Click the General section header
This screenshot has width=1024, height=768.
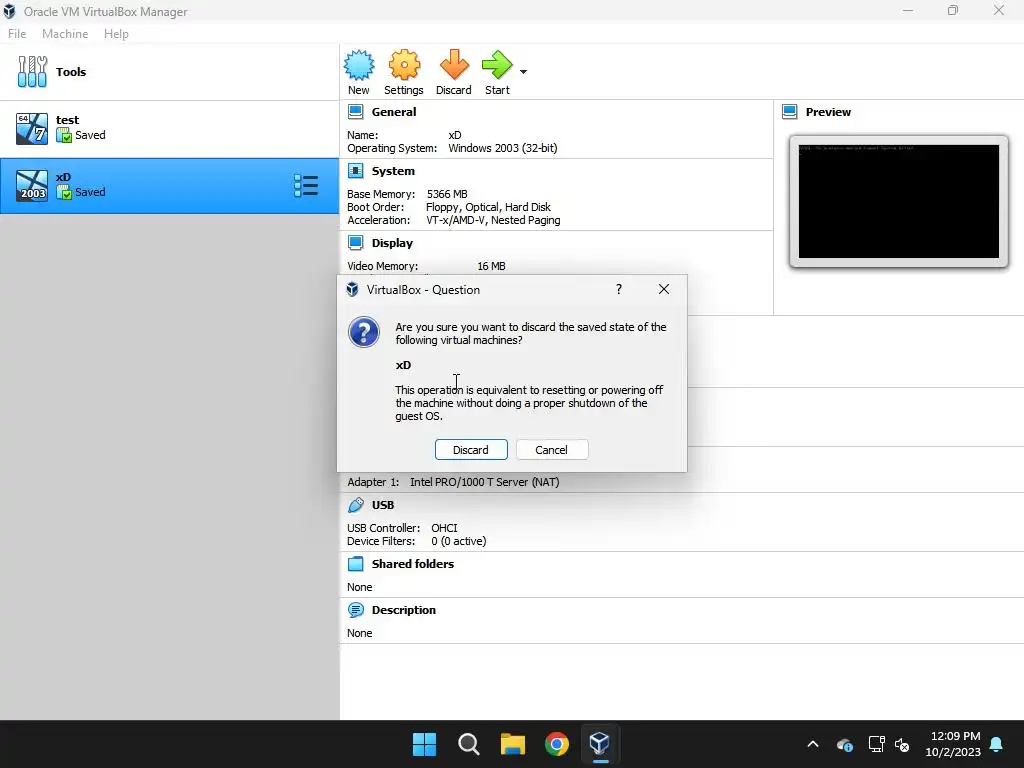(x=394, y=112)
